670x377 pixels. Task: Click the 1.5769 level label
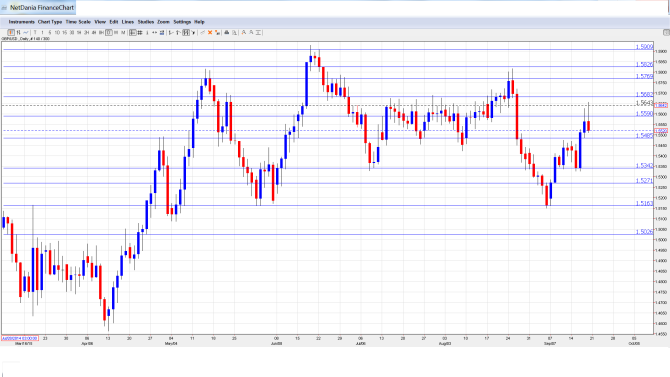[x=644, y=76]
